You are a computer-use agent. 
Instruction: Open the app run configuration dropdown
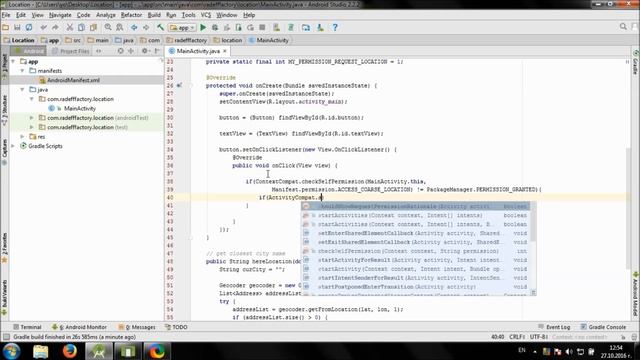coord(182,27)
